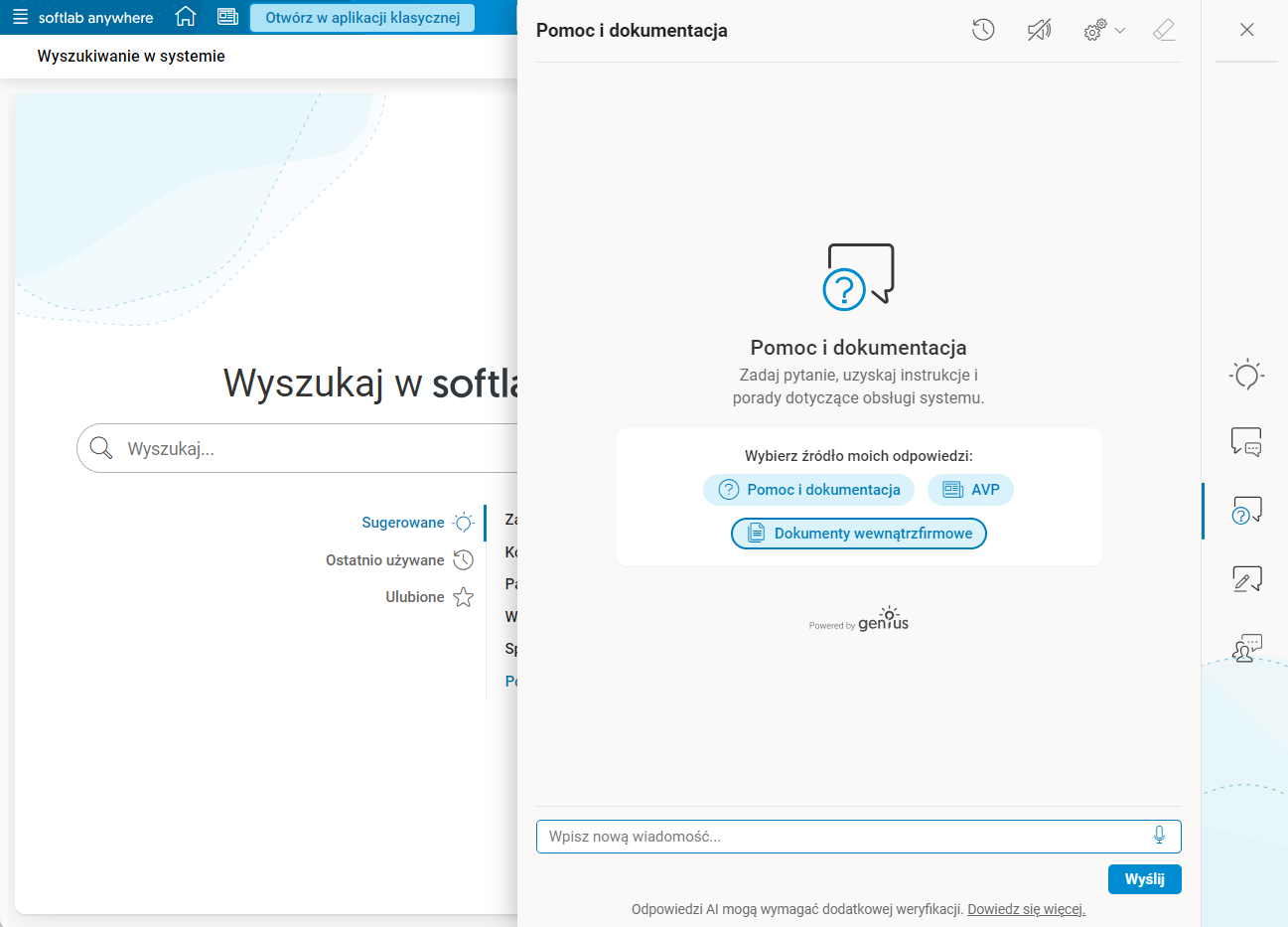Select Pomoc i dokumentacja answer source
Viewport: 1288px width, 927px height.
tap(808, 489)
